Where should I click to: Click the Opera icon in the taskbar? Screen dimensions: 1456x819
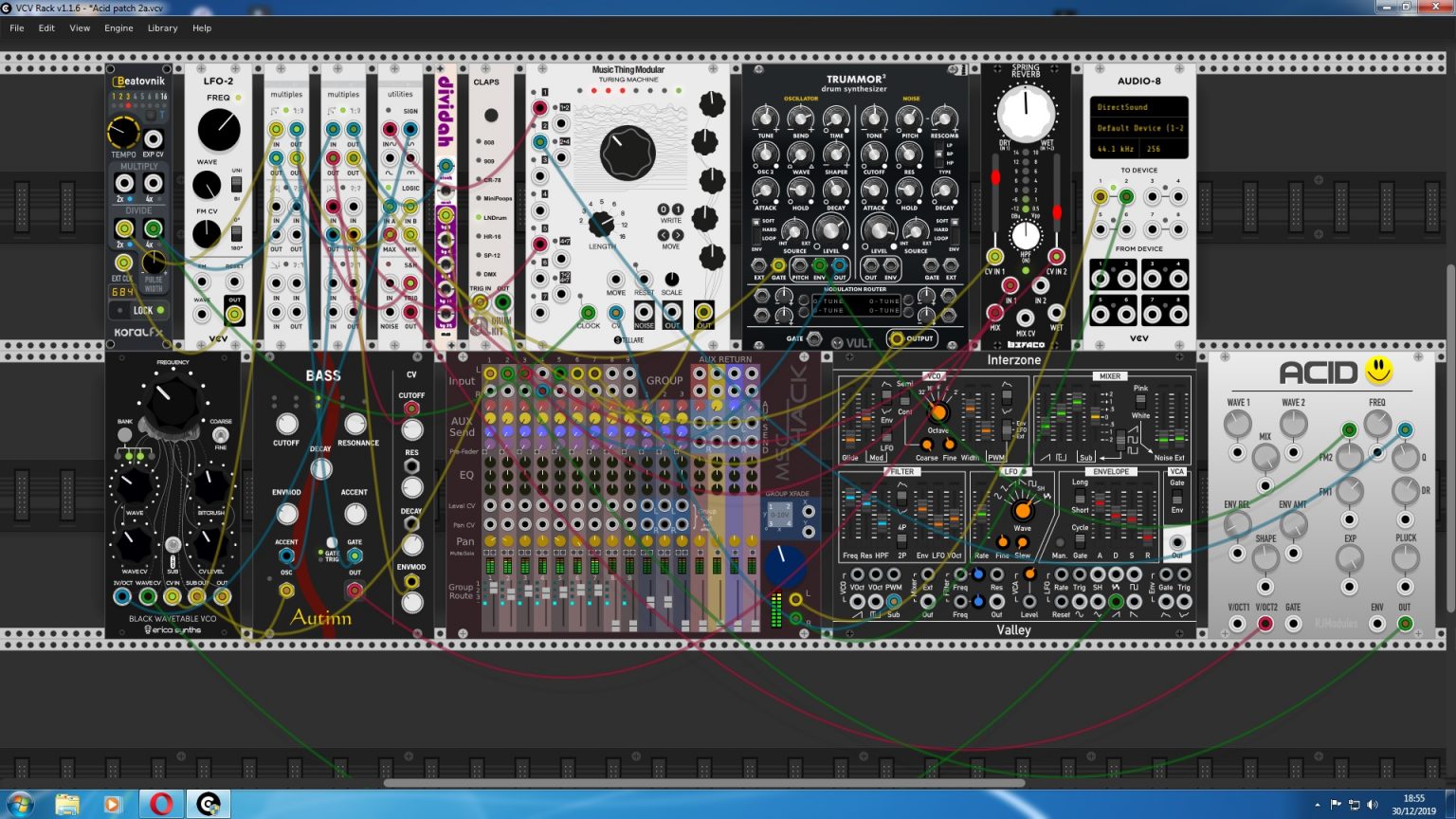pos(161,805)
